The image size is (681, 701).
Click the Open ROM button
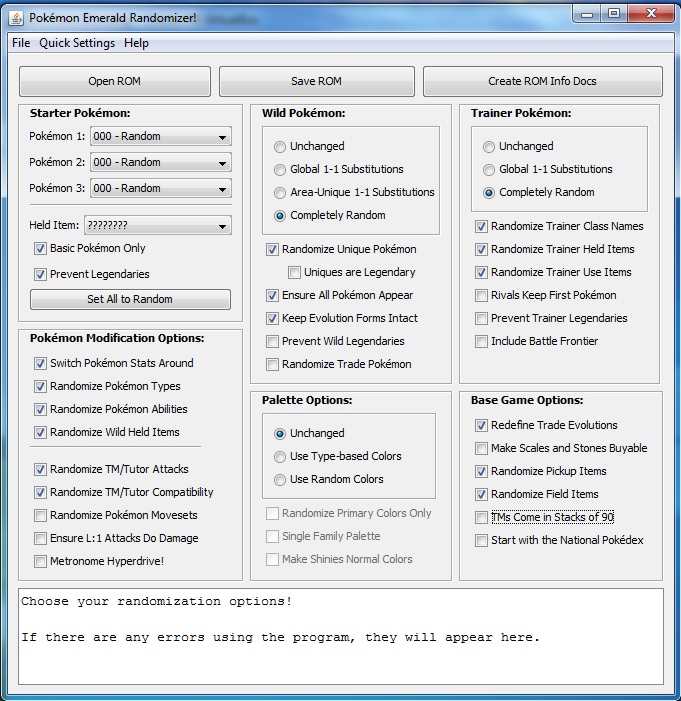point(115,81)
